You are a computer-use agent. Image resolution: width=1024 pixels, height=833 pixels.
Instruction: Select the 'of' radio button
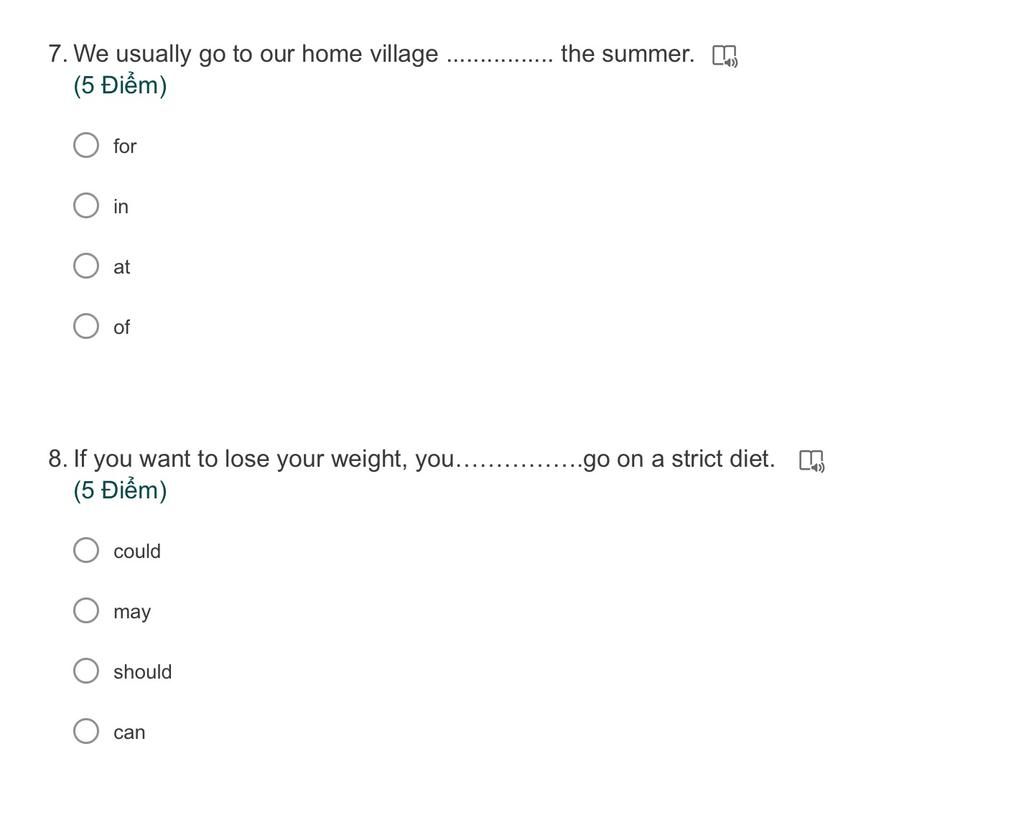86,326
